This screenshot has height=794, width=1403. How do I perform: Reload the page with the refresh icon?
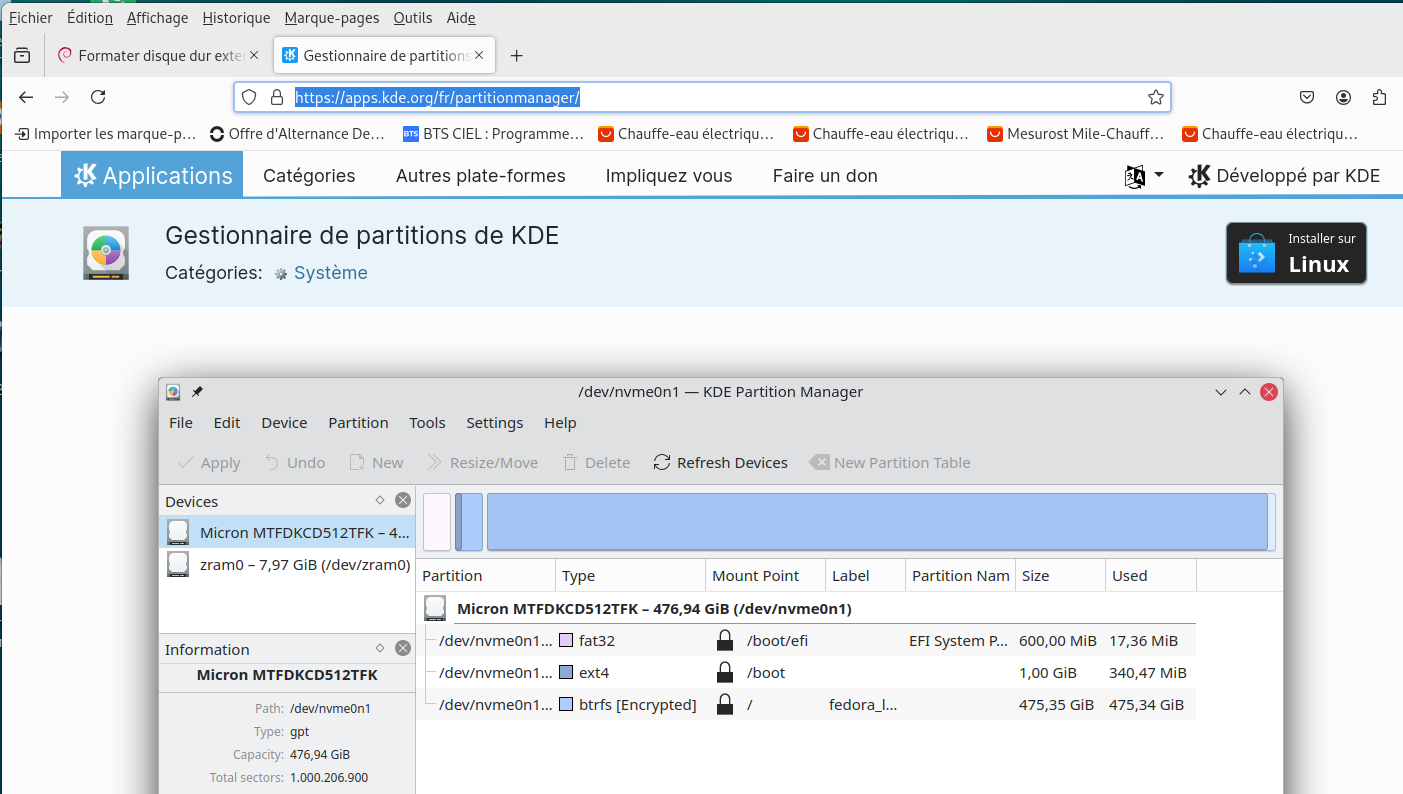(98, 97)
